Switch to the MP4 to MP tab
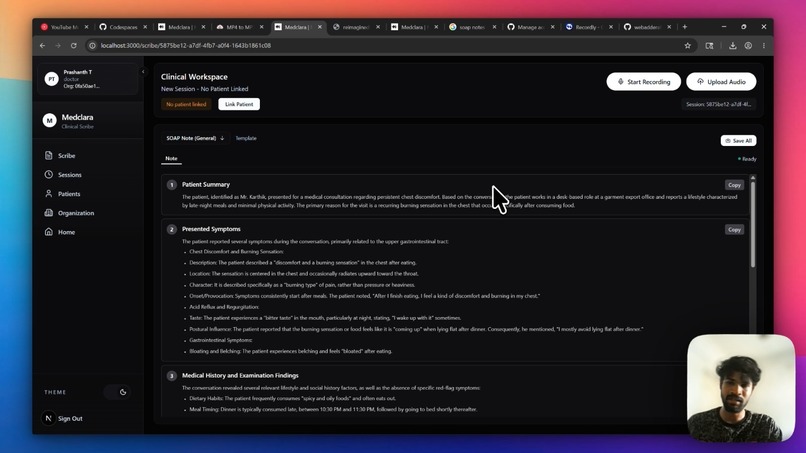Image resolution: width=806 pixels, height=453 pixels. [239, 27]
